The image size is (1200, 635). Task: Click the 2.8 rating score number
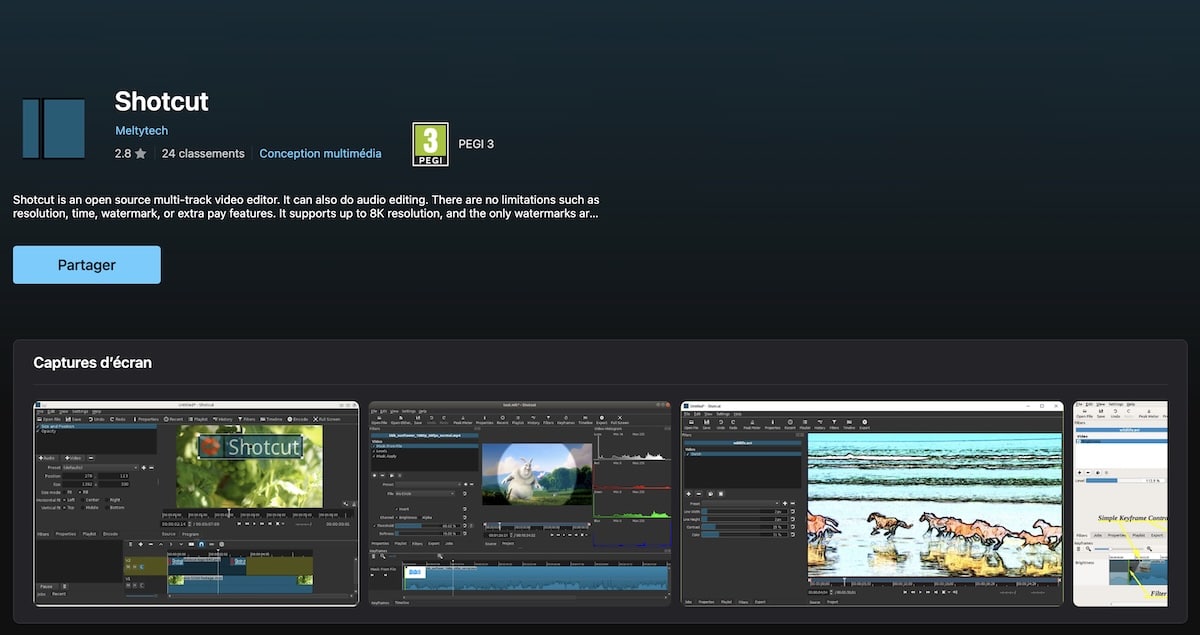pyautogui.click(x=123, y=154)
